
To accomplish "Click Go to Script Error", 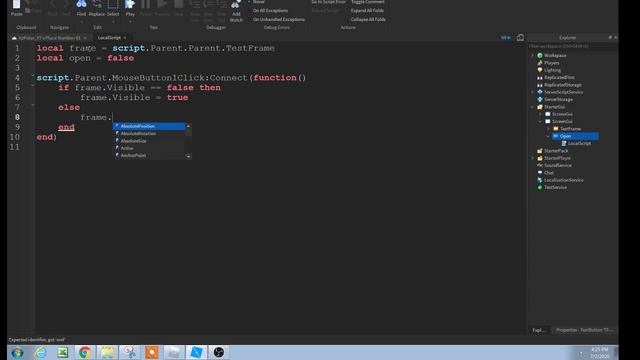I will (x=329, y=2).
